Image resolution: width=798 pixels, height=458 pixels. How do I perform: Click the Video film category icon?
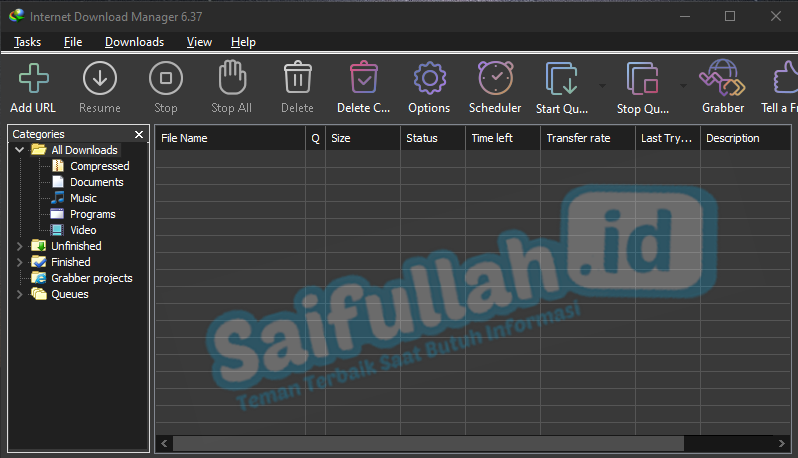point(58,230)
